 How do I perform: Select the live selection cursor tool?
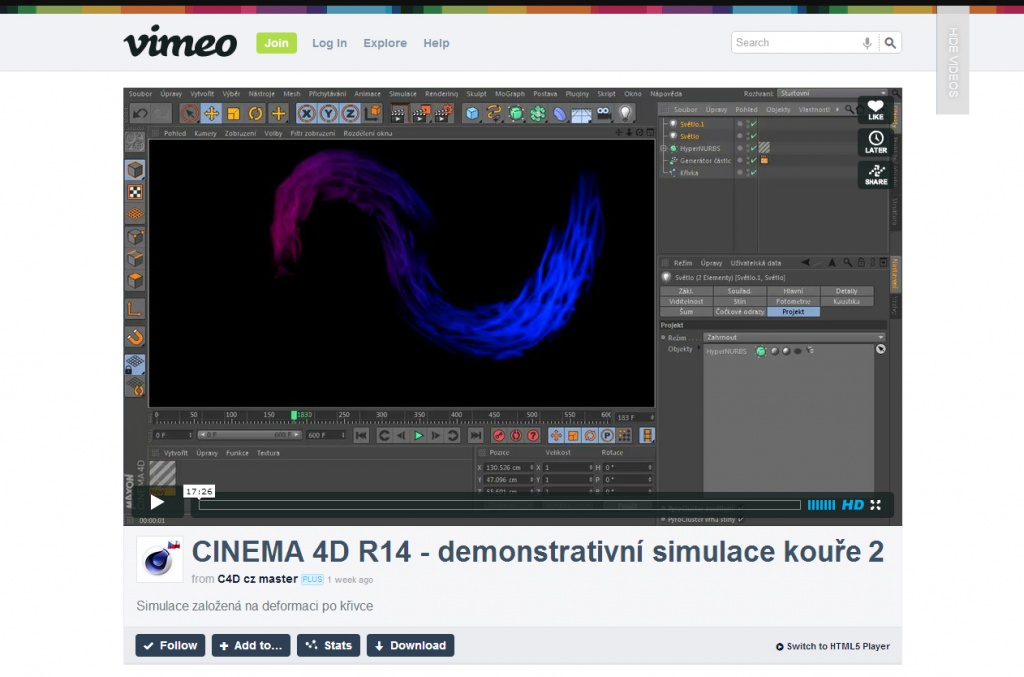pos(189,114)
